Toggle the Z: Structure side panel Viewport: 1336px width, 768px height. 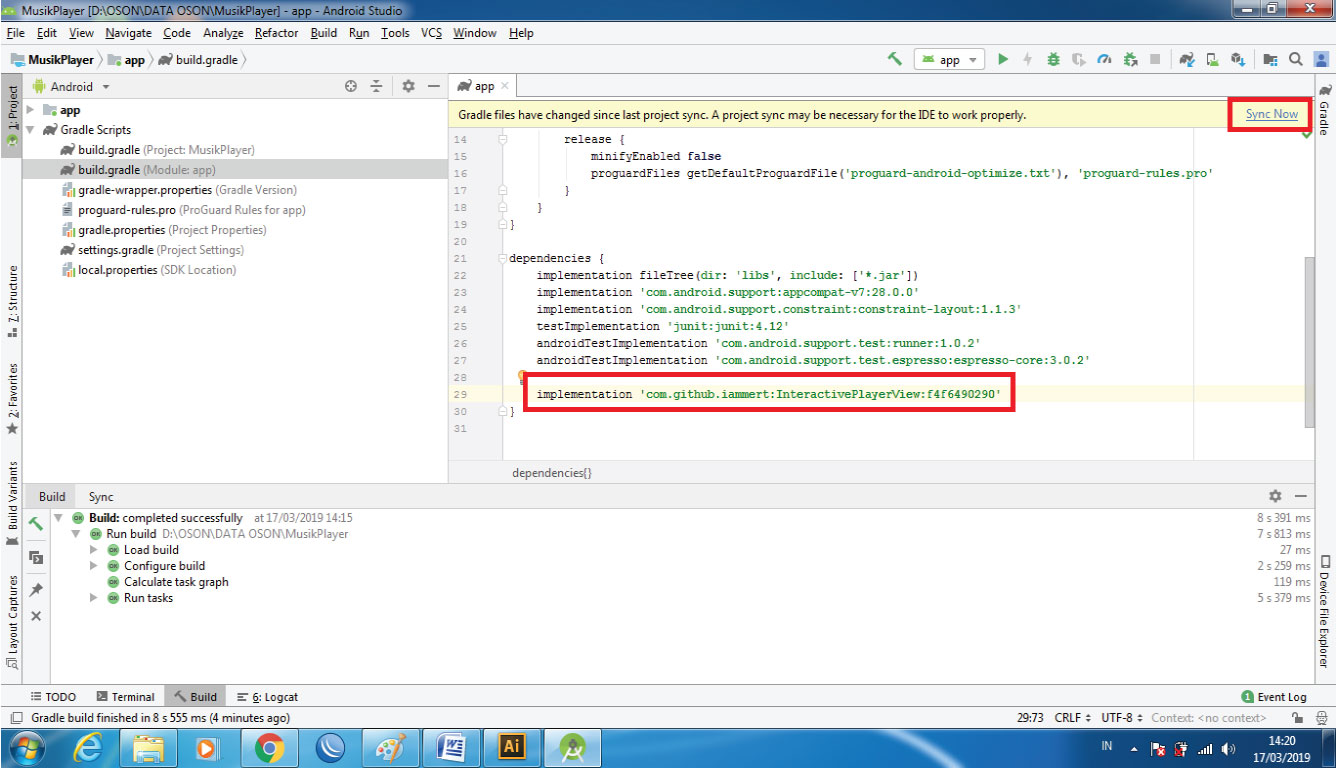point(12,301)
